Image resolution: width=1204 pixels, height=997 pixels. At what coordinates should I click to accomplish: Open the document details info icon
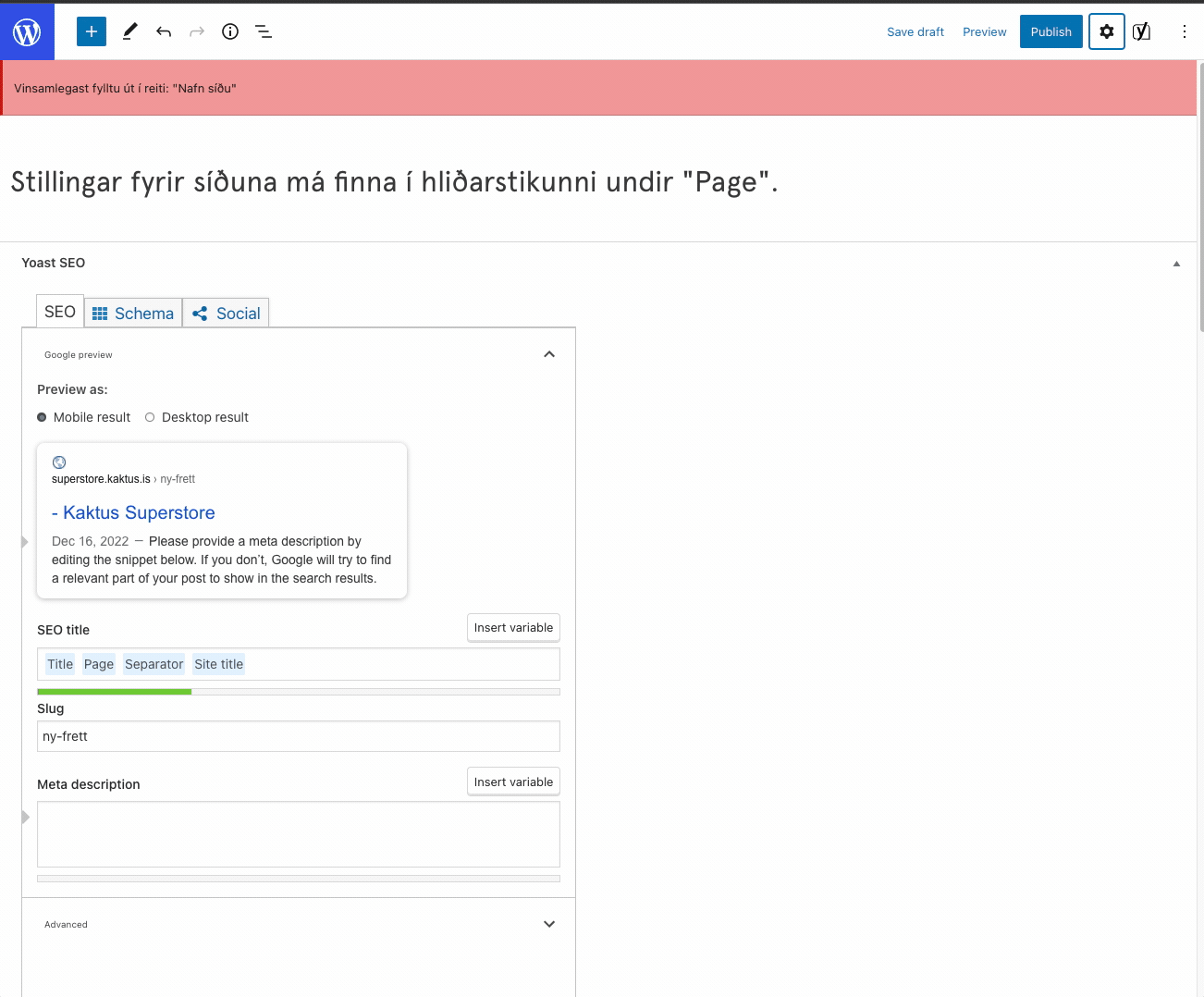[230, 31]
